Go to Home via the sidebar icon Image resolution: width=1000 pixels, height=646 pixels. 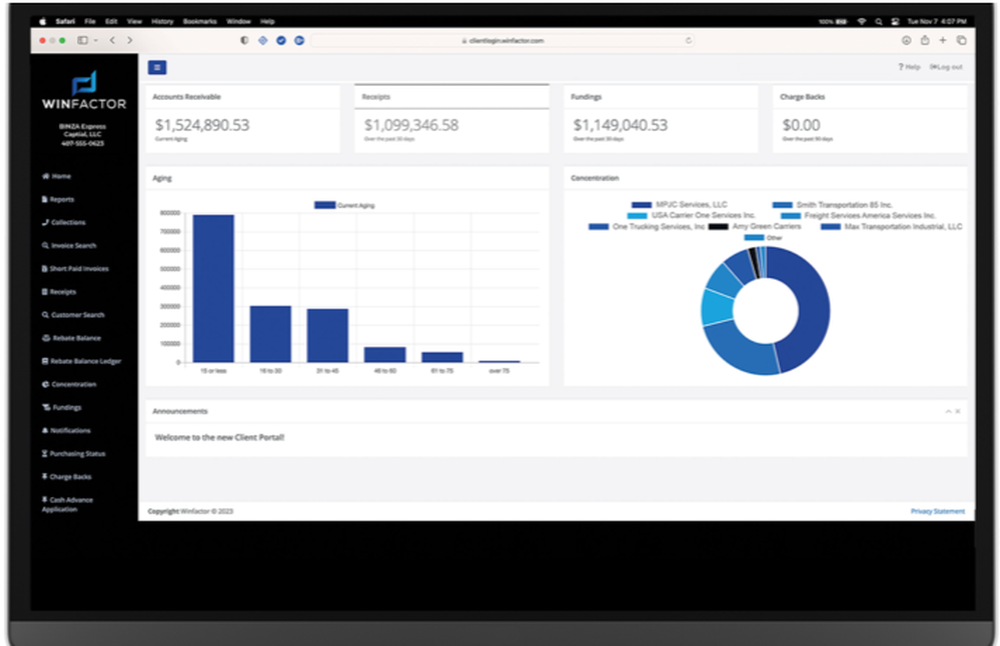(x=48, y=175)
